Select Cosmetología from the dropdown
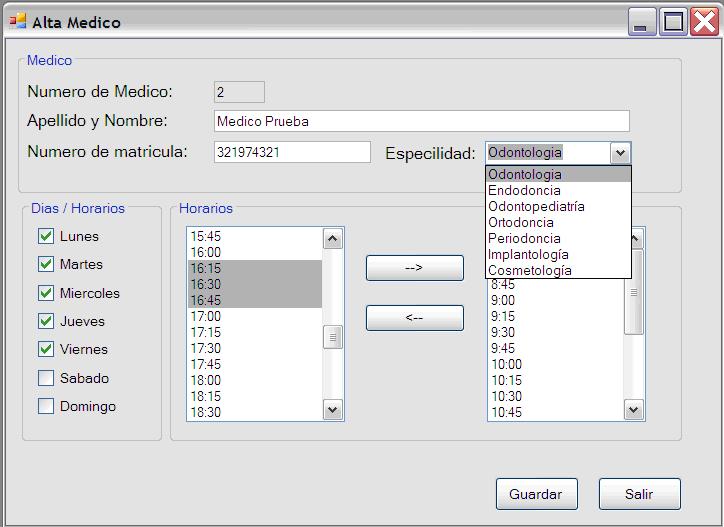724x527 pixels. coord(530,270)
